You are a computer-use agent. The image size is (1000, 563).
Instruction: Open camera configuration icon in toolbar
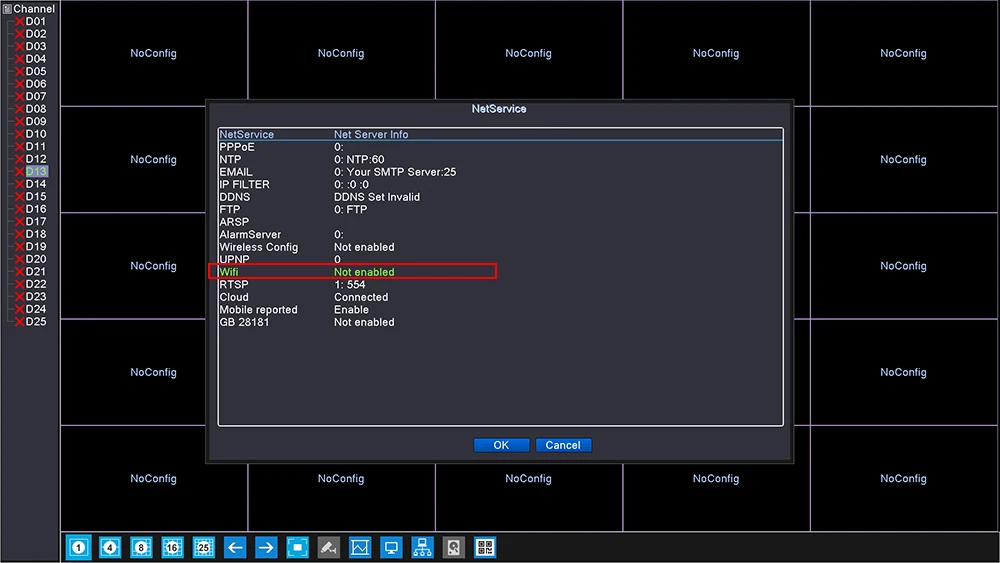328,547
